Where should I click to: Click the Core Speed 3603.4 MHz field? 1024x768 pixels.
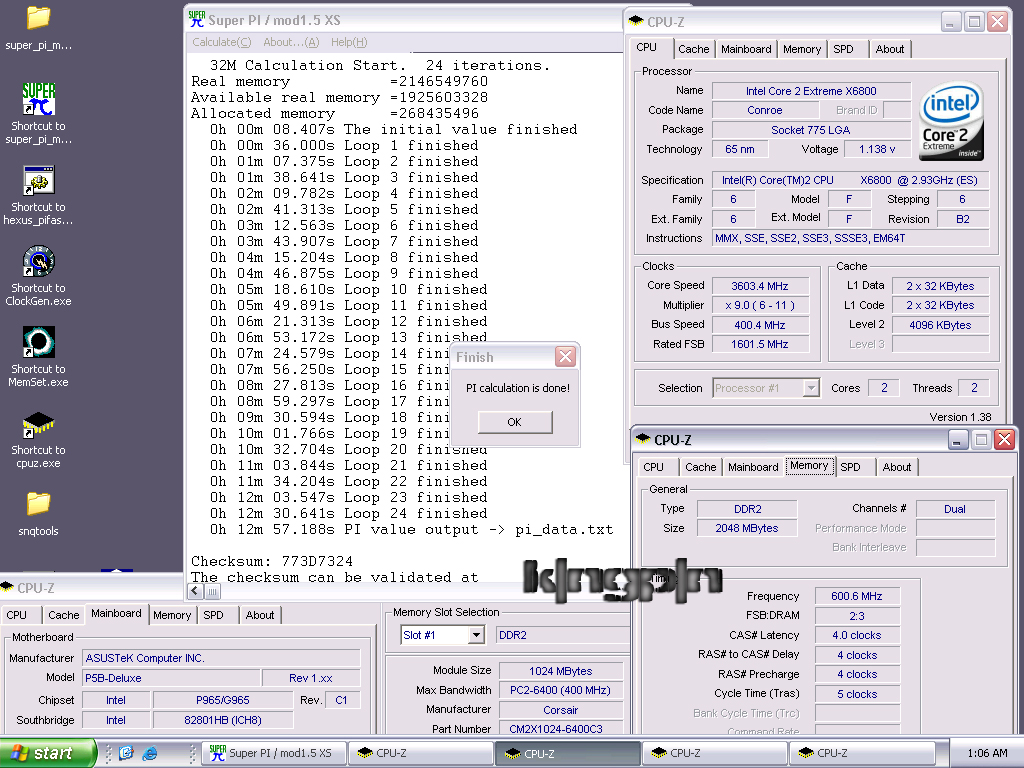coord(760,286)
